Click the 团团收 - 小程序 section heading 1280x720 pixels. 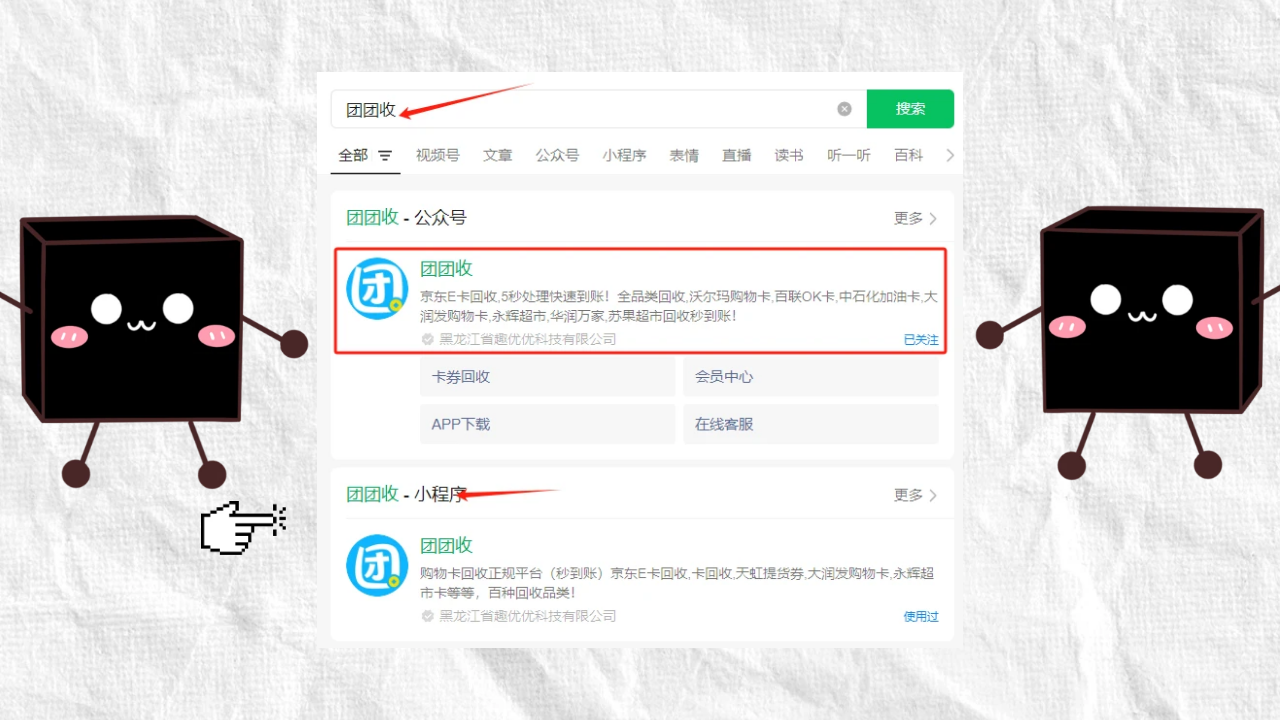[406, 494]
